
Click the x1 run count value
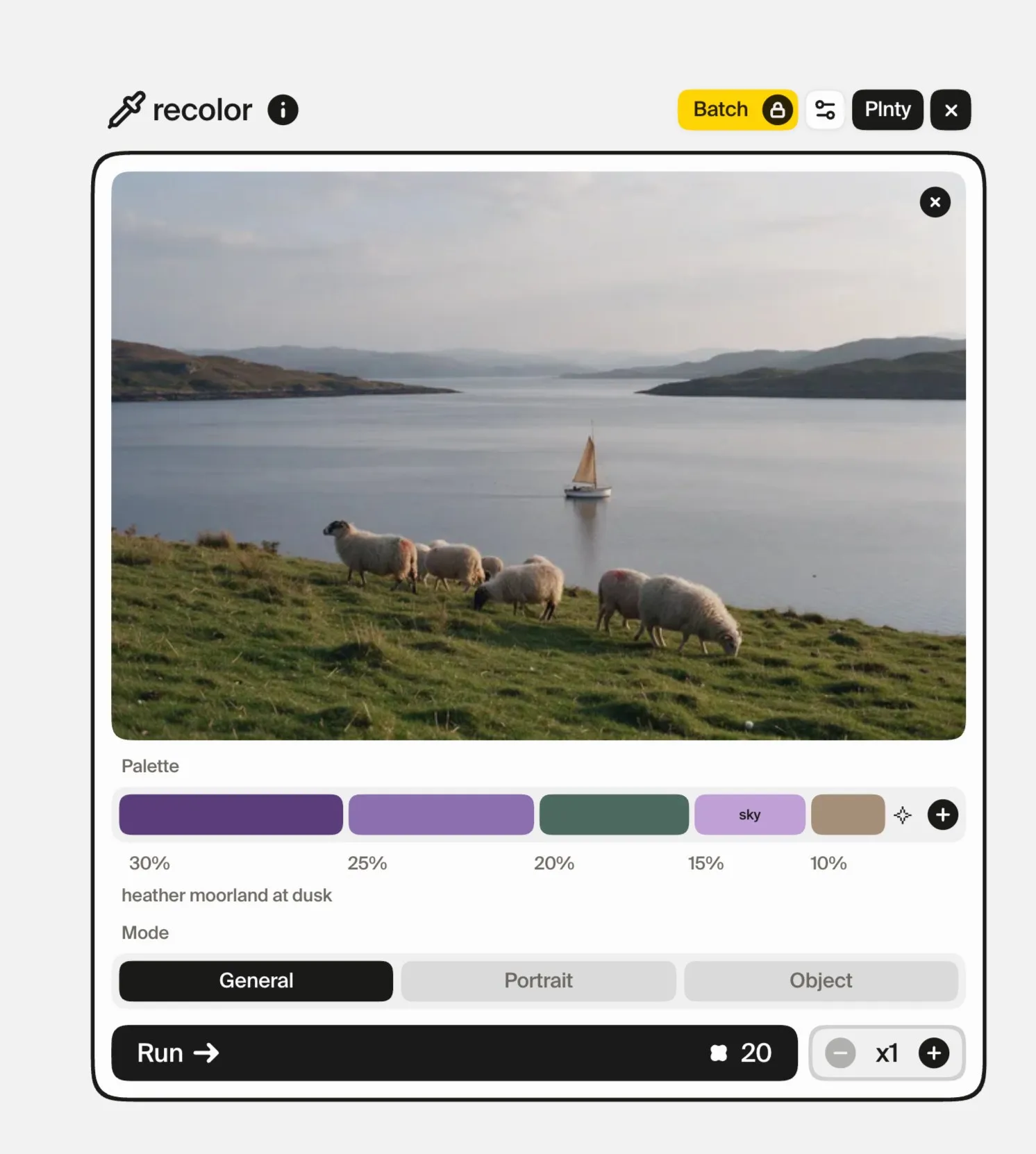(x=887, y=1053)
